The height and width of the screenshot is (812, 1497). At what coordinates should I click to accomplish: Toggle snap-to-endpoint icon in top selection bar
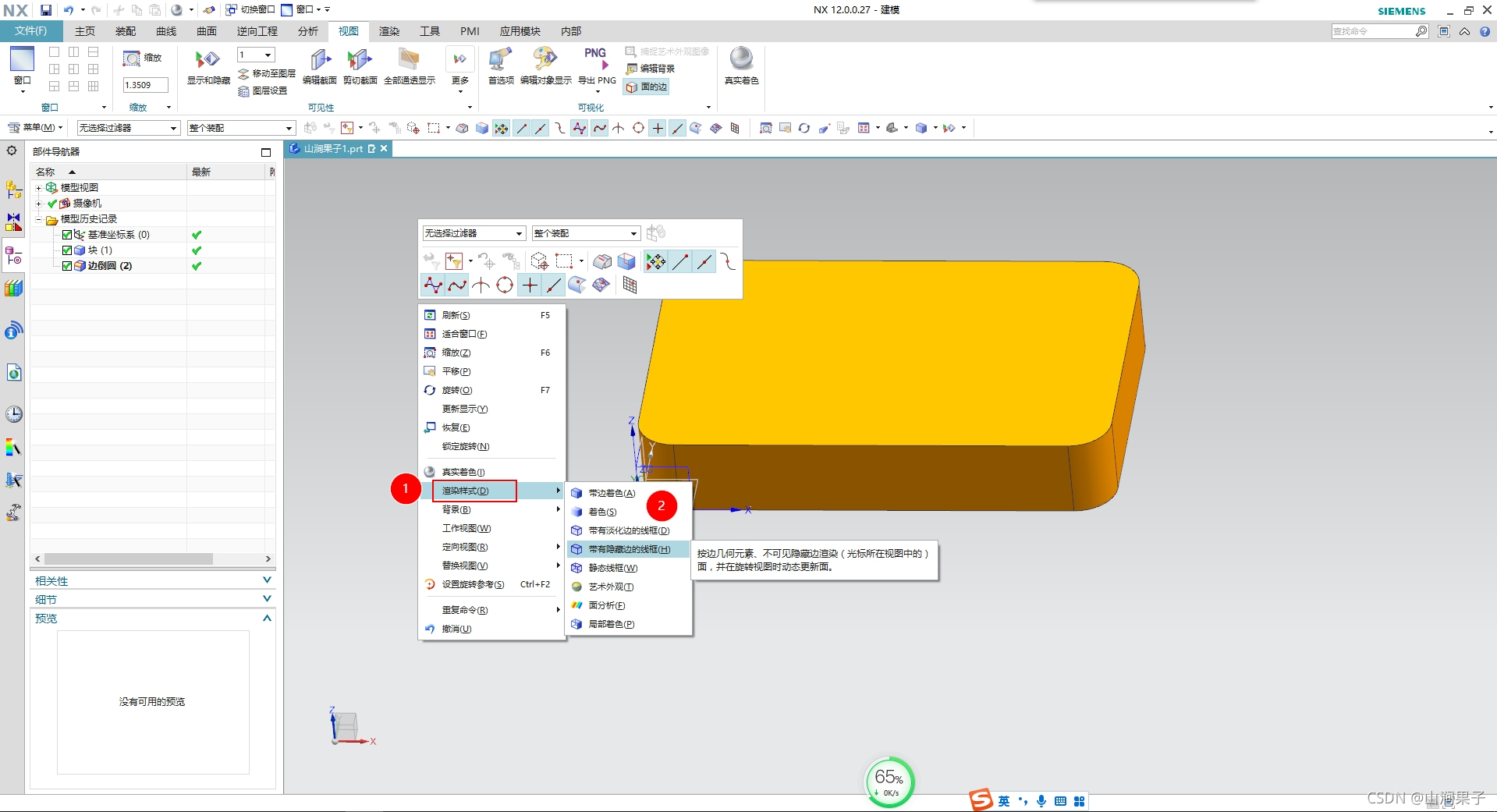(x=522, y=128)
